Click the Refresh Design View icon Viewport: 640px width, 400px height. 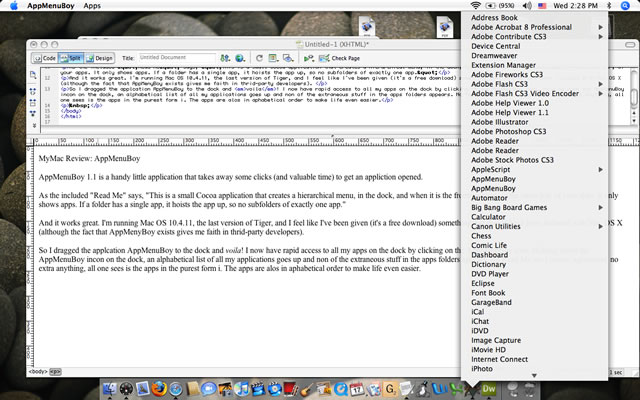[x=259, y=58]
